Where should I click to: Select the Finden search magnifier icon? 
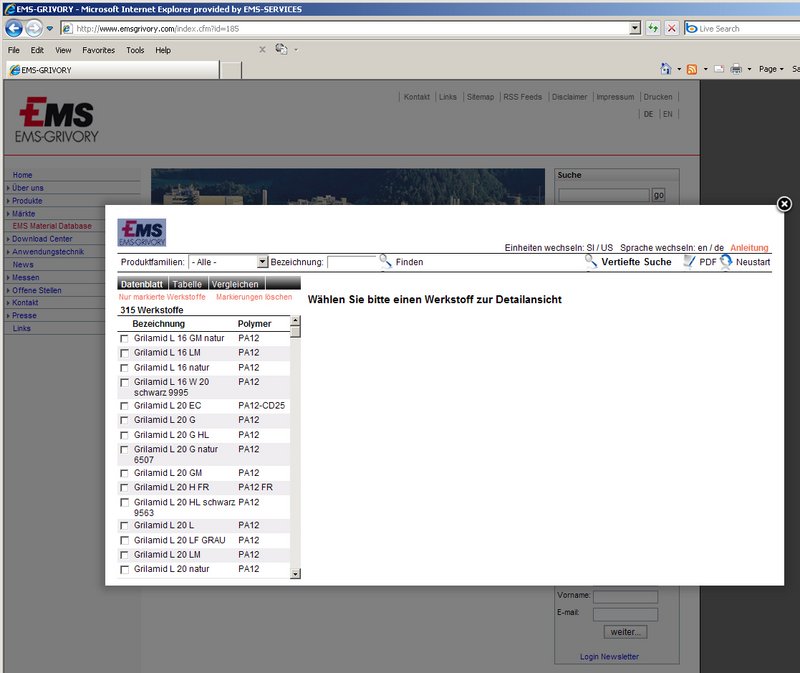[x=385, y=261]
